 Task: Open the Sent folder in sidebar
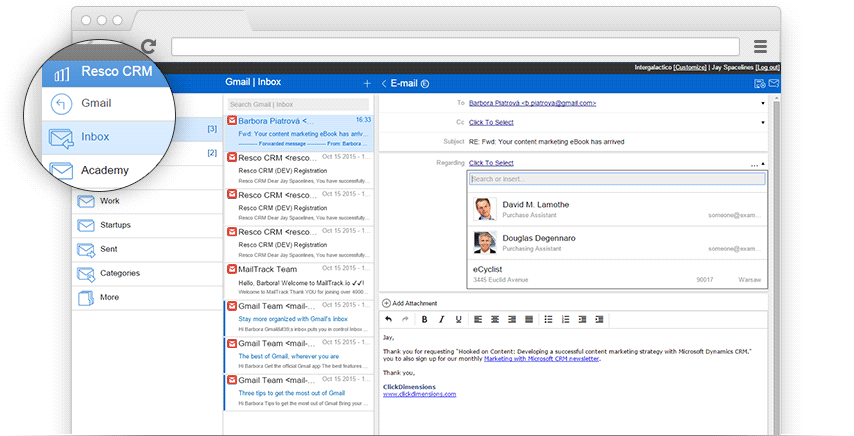click(x=108, y=249)
